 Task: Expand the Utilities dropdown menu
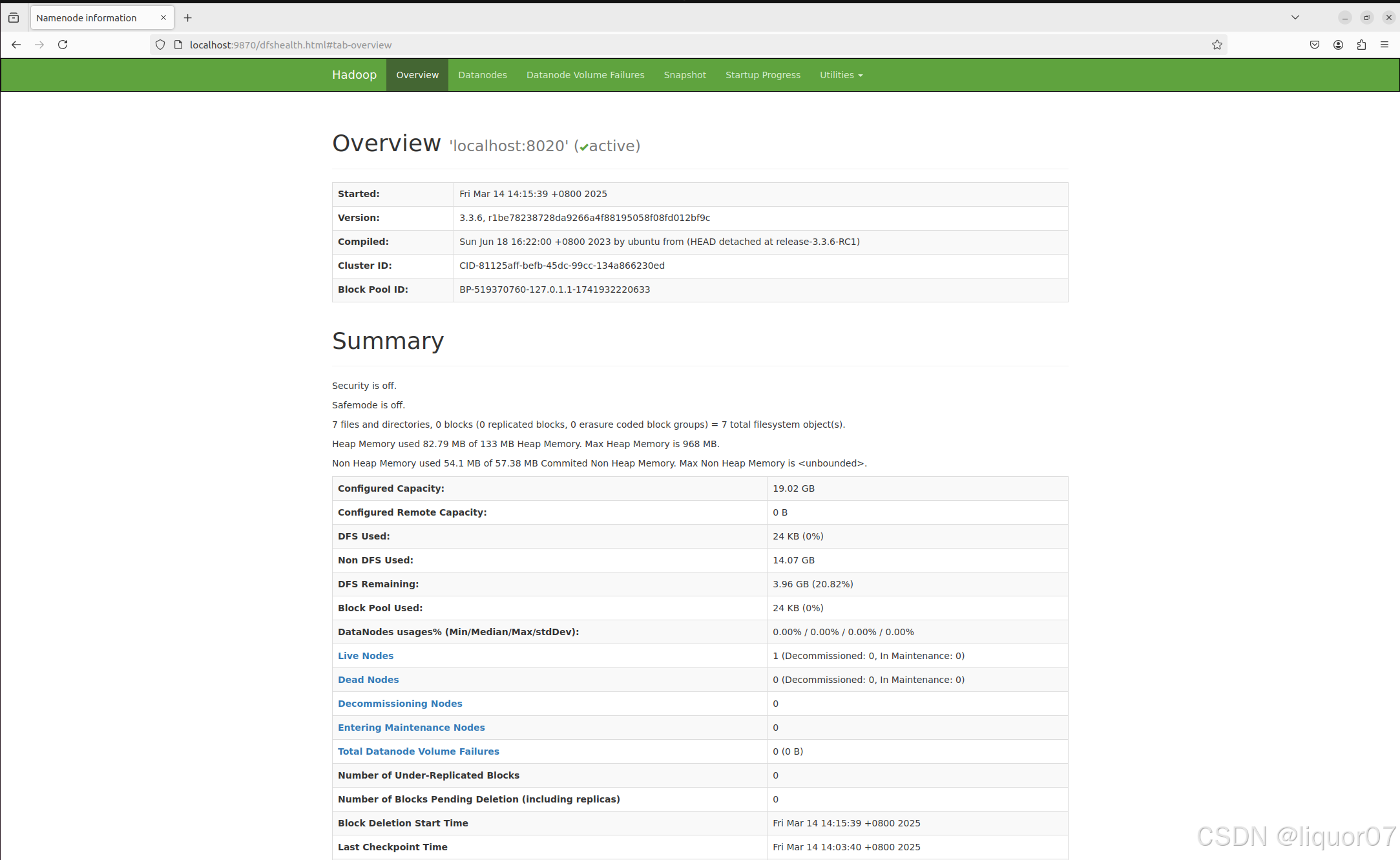(x=841, y=75)
